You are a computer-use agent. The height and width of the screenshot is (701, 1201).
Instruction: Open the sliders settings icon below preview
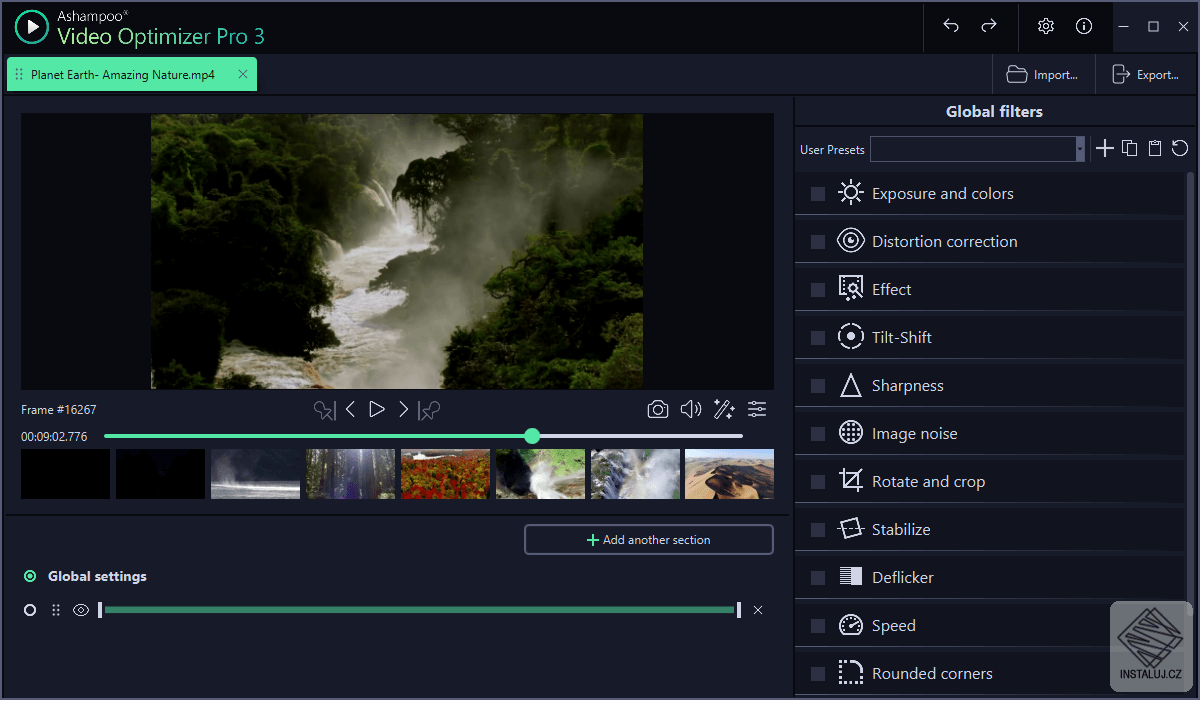pyautogui.click(x=757, y=409)
